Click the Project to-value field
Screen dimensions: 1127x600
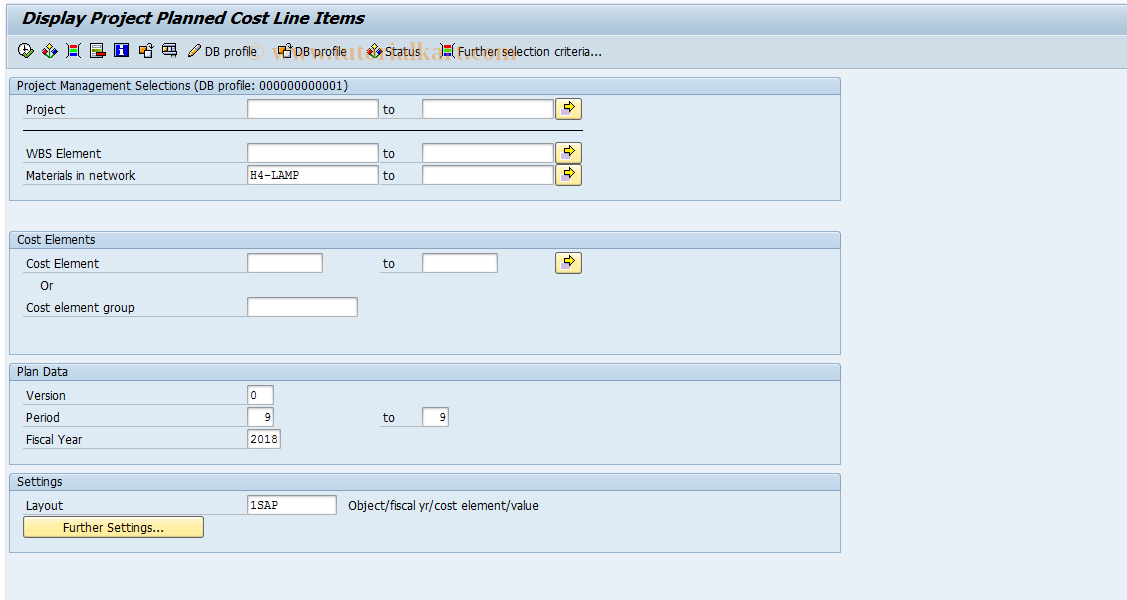click(488, 109)
